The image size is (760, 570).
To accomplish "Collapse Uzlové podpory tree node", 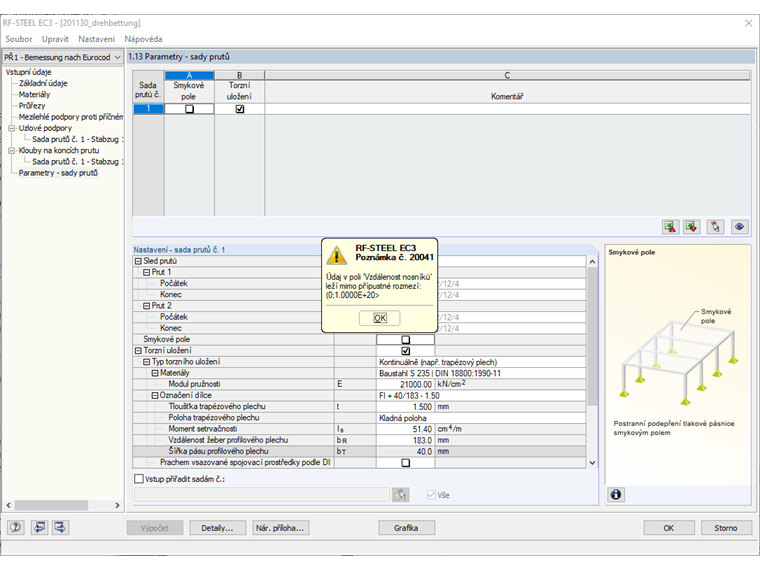I will click(12, 128).
